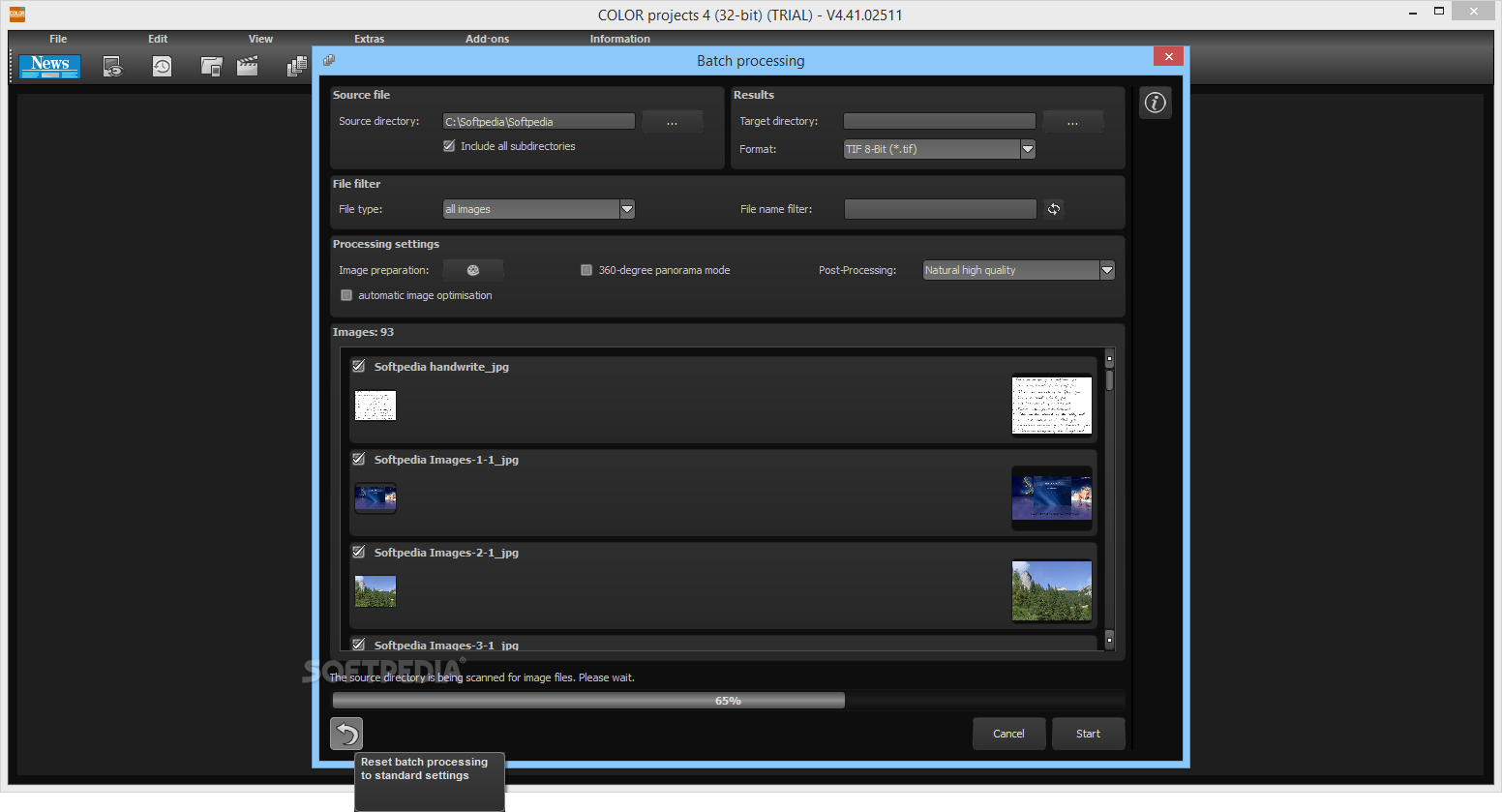1502x812 pixels.
Task: Click the File name filter input field
Action: click(940, 209)
